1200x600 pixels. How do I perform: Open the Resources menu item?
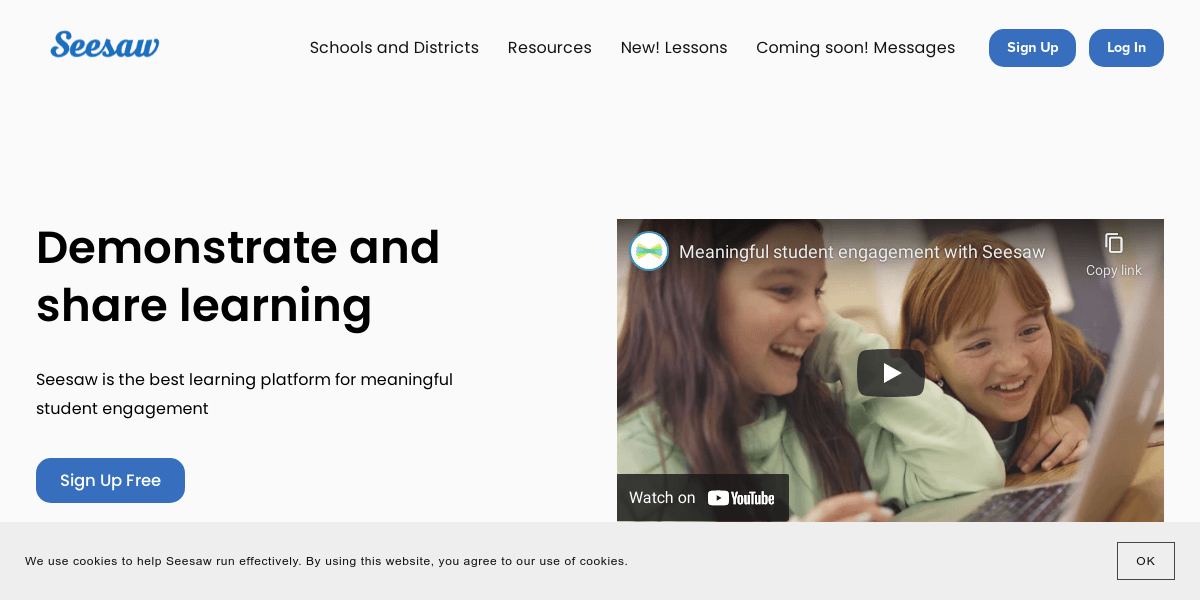549,47
